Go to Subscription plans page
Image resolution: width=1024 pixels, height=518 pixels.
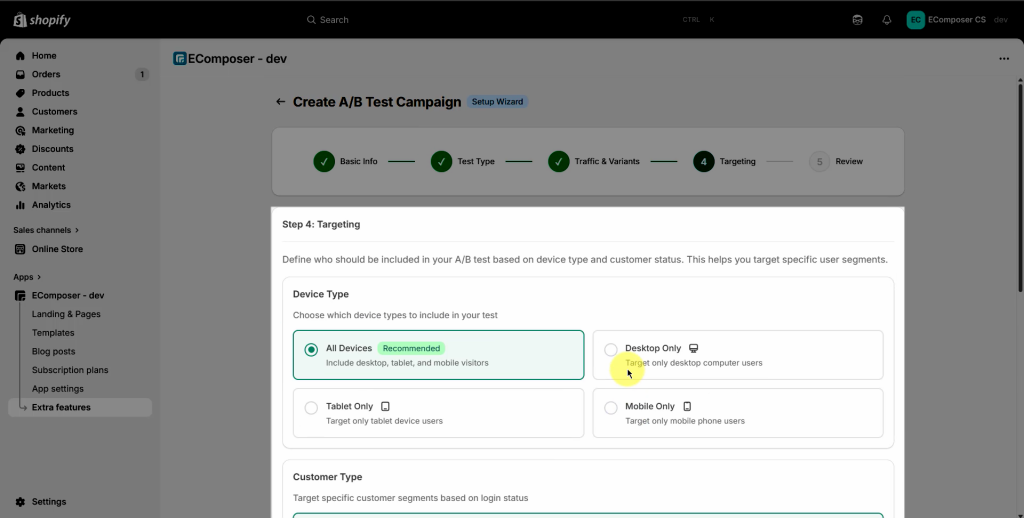pos(70,370)
